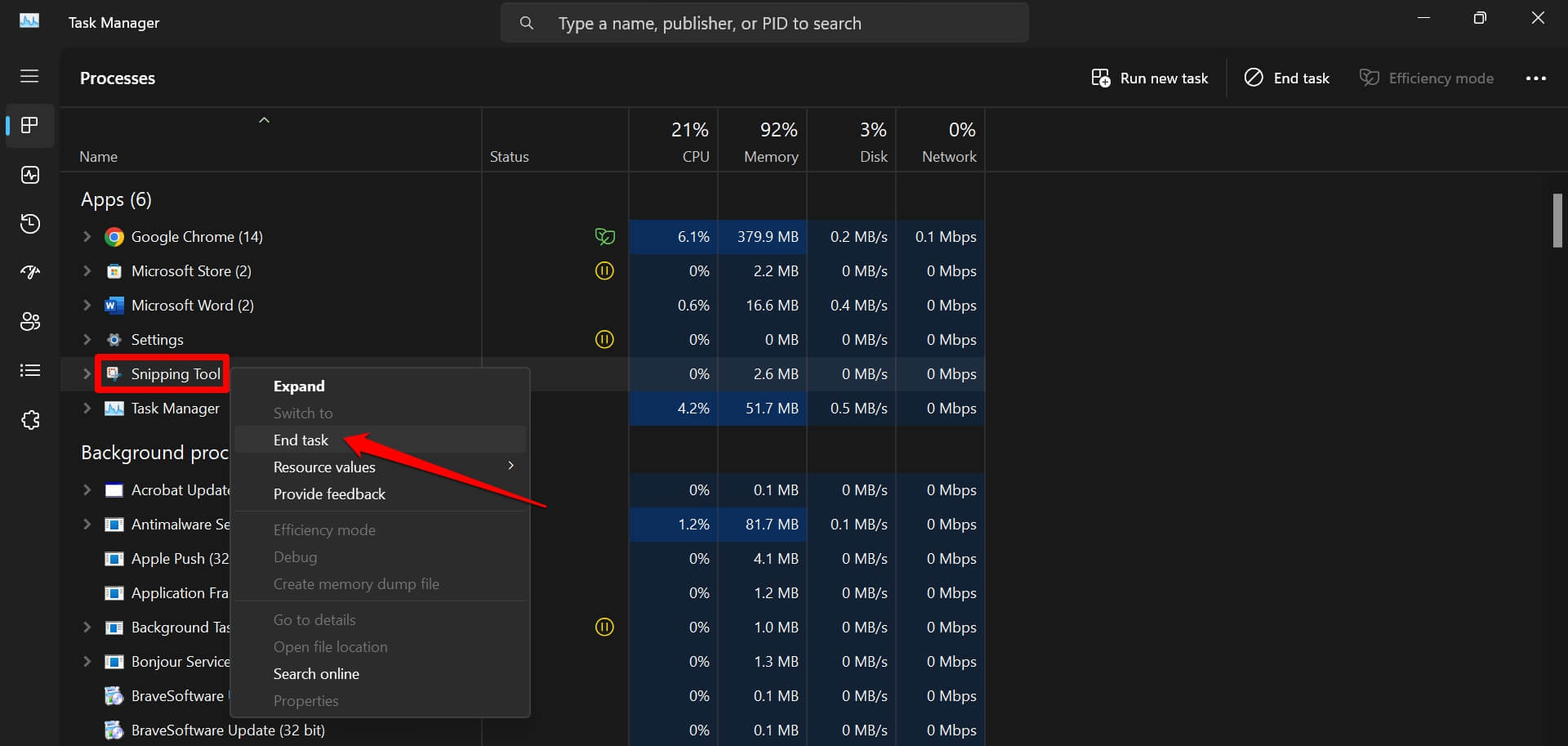Expand the Microsoft Store process group
The image size is (1568, 746).
(x=87, y=270)
